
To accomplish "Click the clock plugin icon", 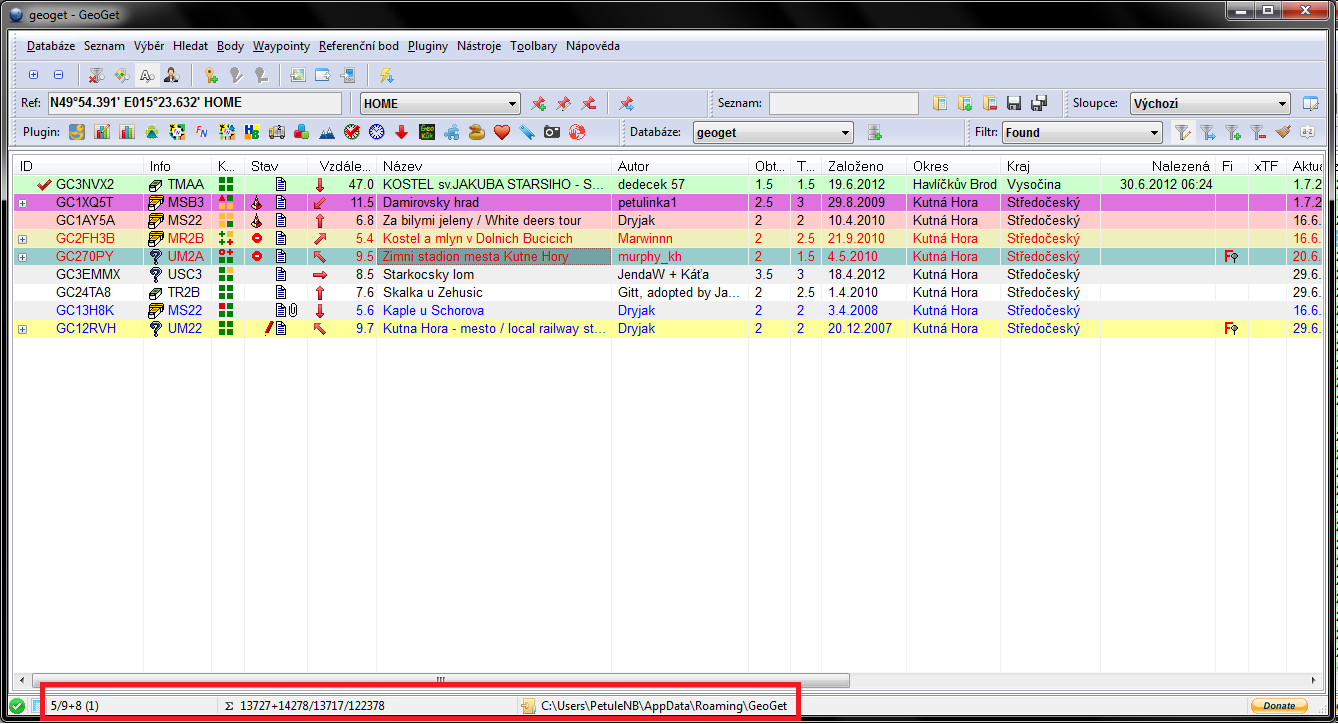I will click(376, 132).
